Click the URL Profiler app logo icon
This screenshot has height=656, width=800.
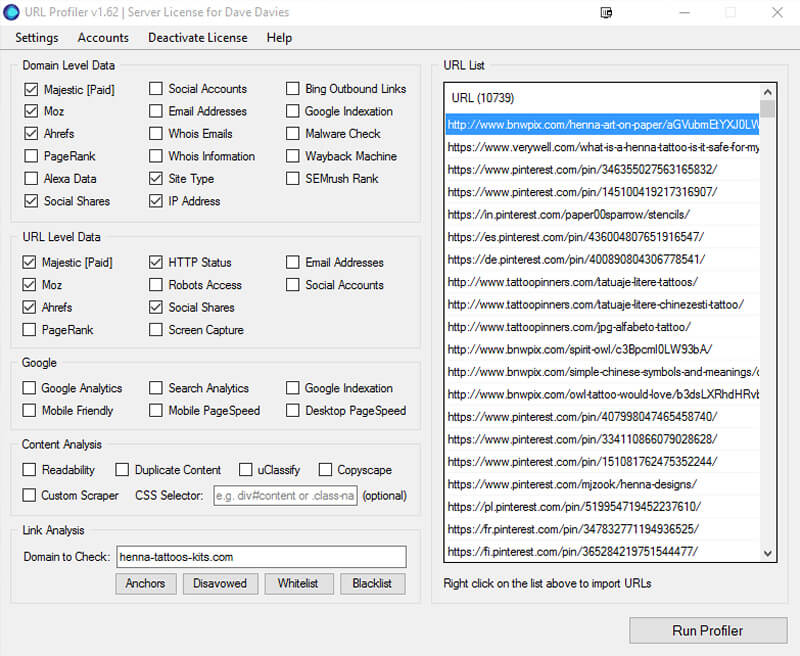click(x=11, y=12)
